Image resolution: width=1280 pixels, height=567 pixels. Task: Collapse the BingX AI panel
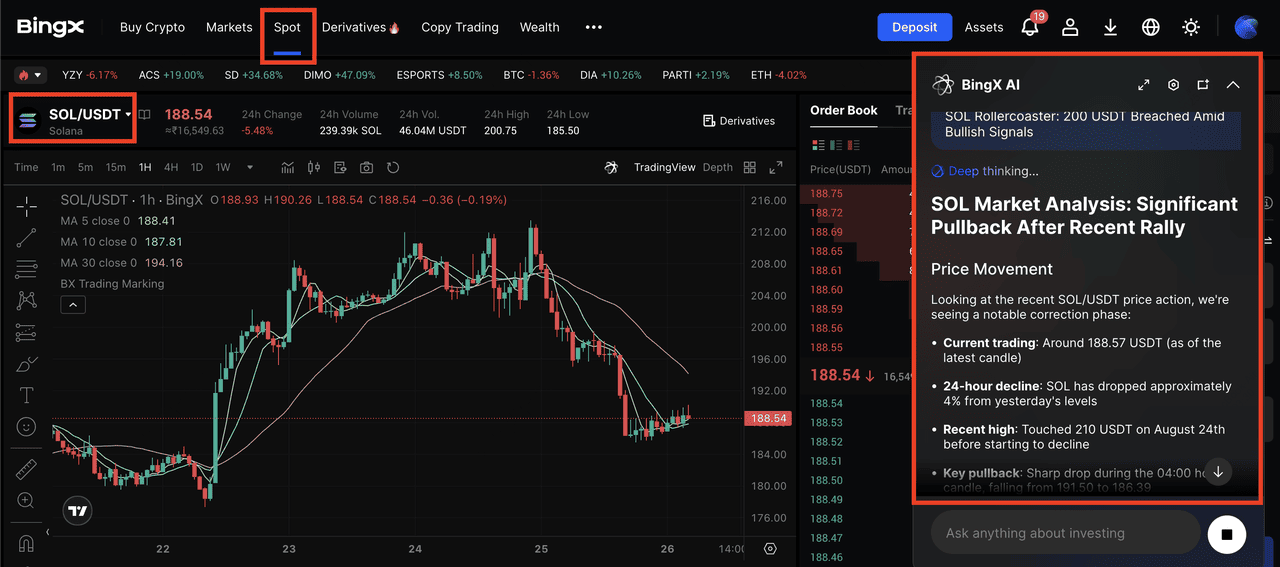point(1233,85)
